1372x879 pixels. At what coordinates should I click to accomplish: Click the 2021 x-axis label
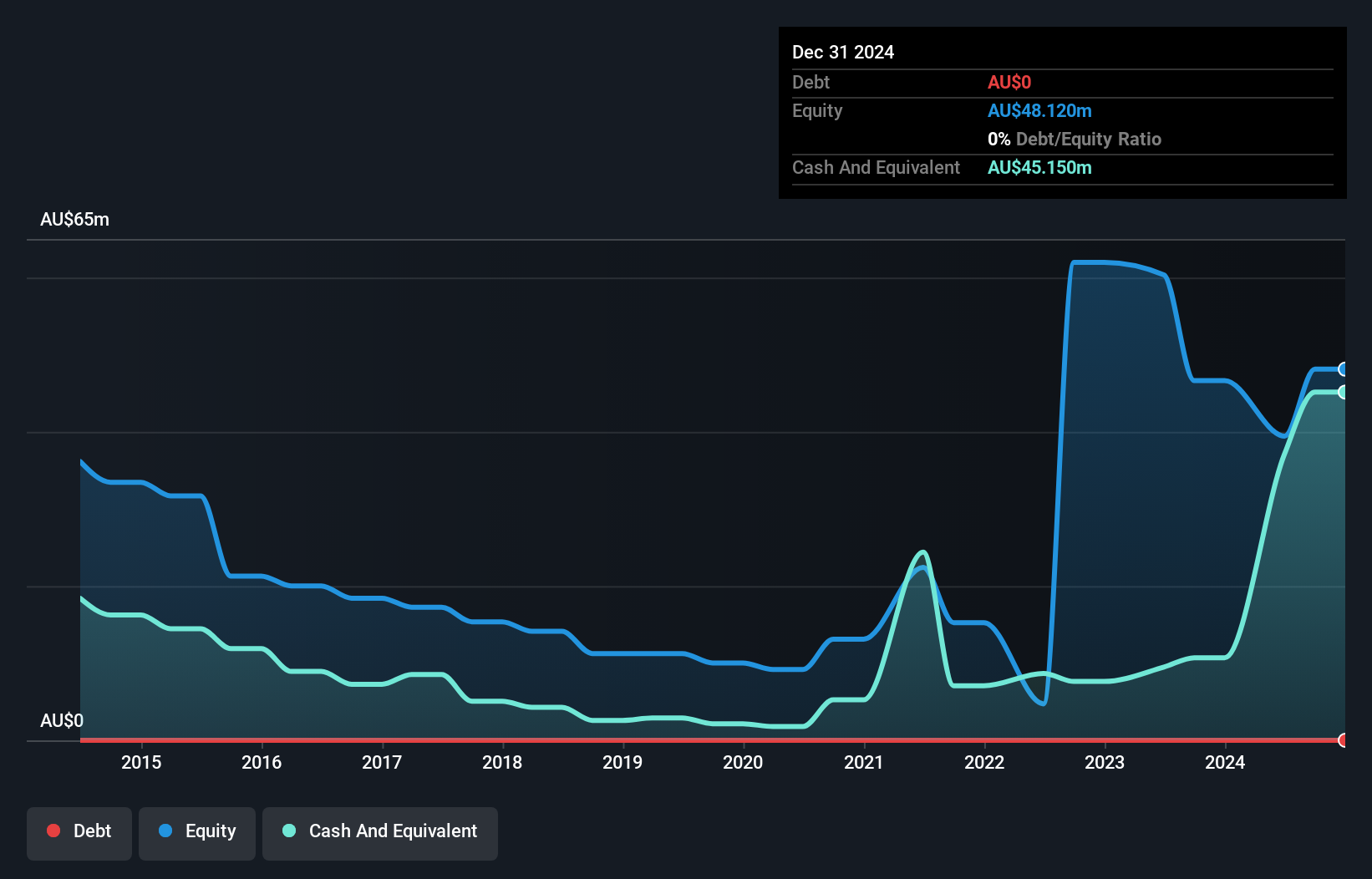click(x=863, y=762)
